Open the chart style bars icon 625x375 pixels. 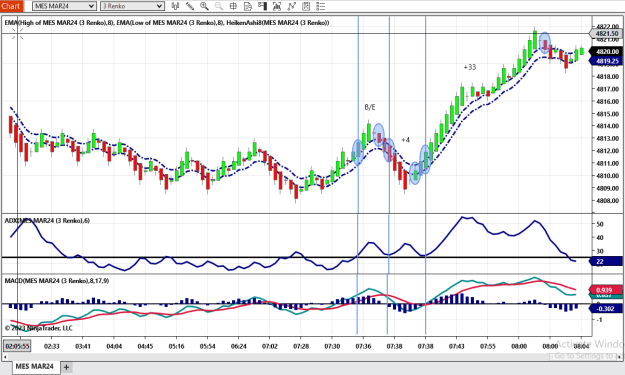pos(175,6)
